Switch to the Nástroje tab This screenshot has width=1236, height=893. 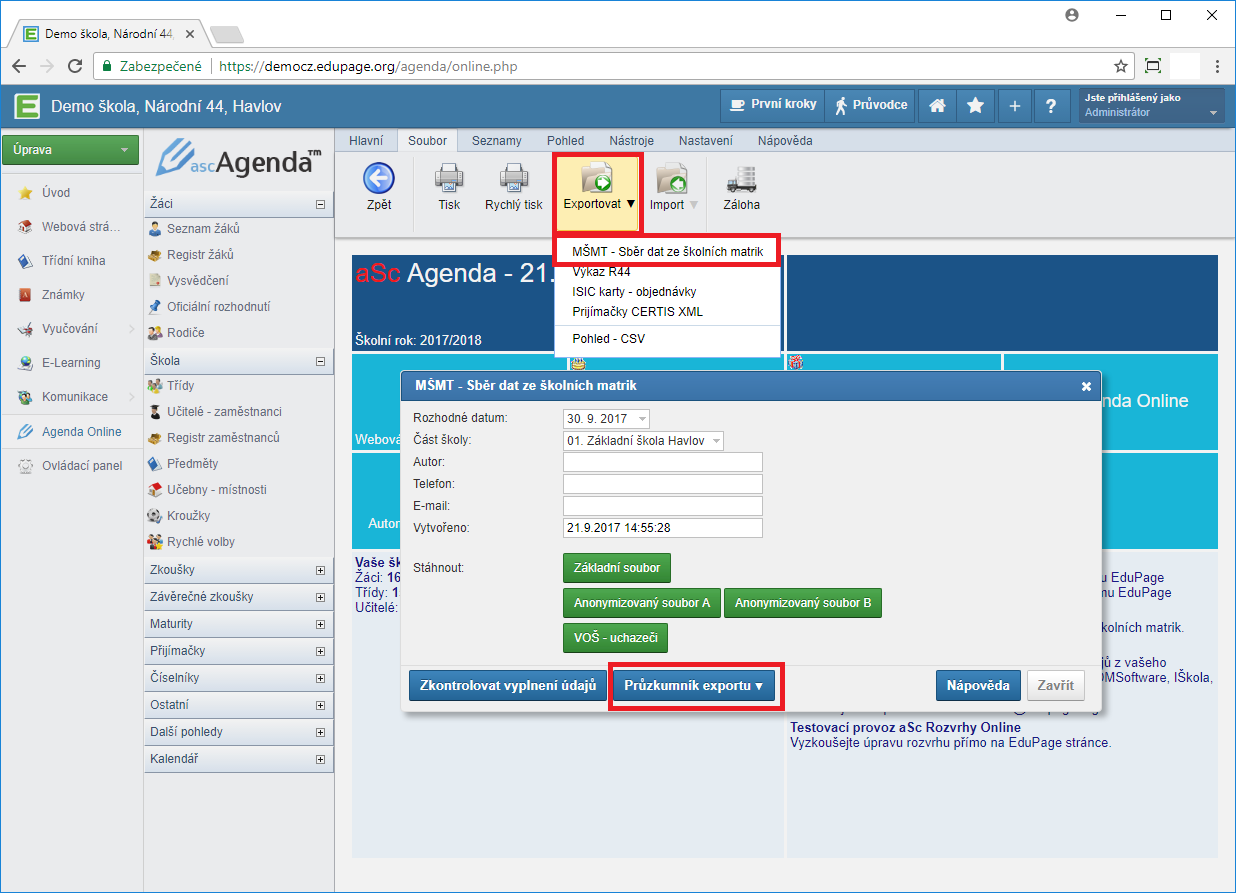[631, 141]
